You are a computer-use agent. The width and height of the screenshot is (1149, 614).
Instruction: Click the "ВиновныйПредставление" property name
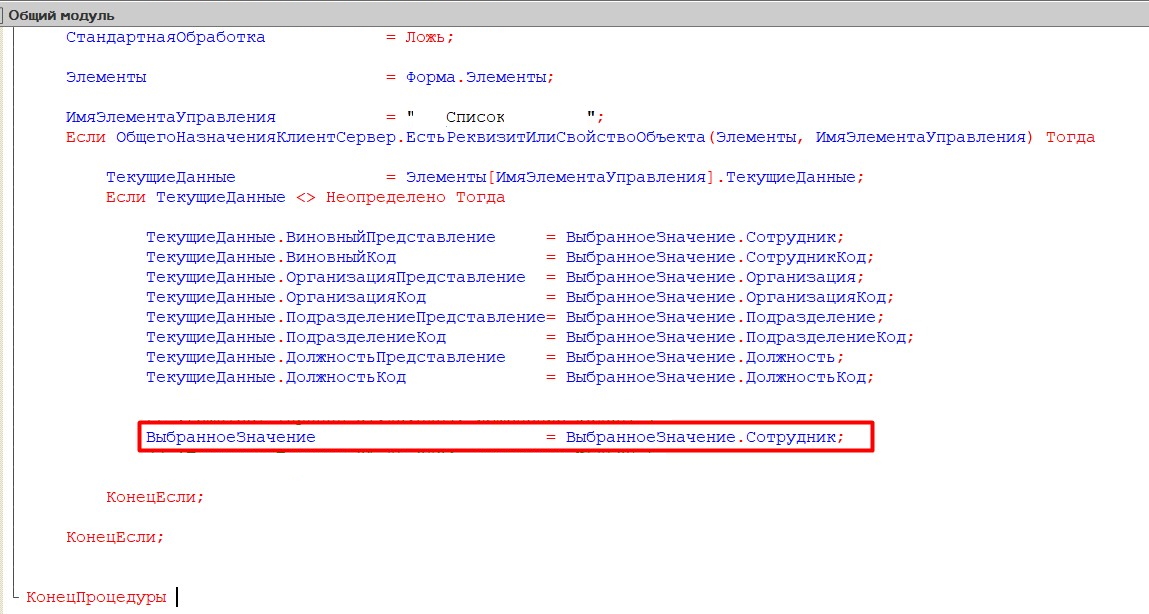tap(391, 237)
